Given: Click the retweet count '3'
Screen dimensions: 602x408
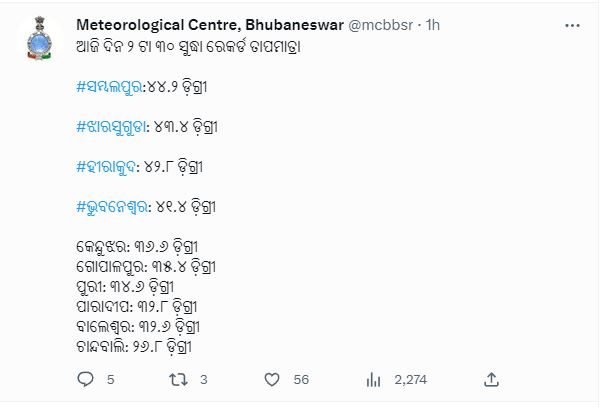Looking at the screenshot, I should [x=203, y=380].
